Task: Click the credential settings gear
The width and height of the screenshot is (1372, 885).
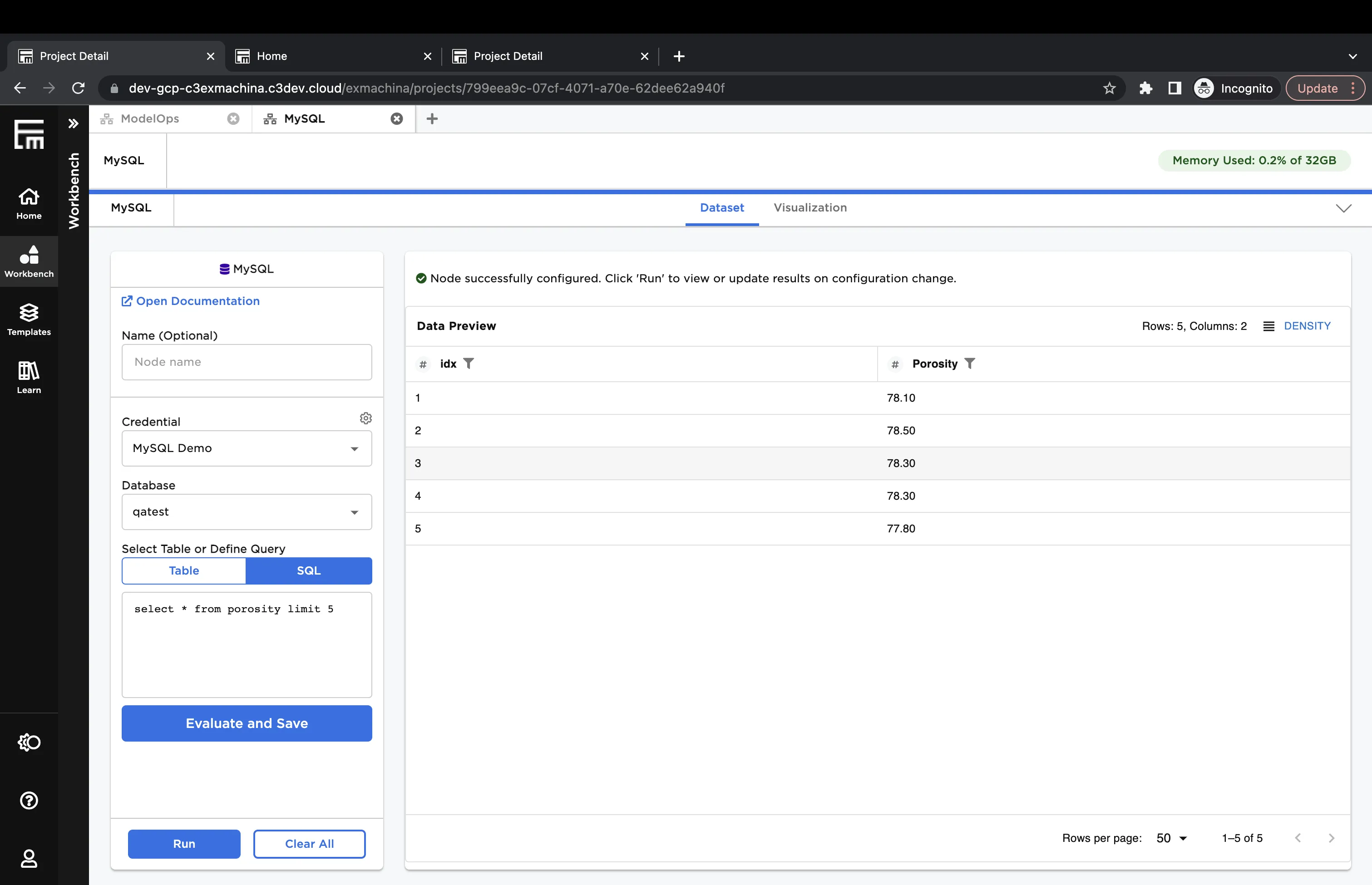Action: [366, 418]
